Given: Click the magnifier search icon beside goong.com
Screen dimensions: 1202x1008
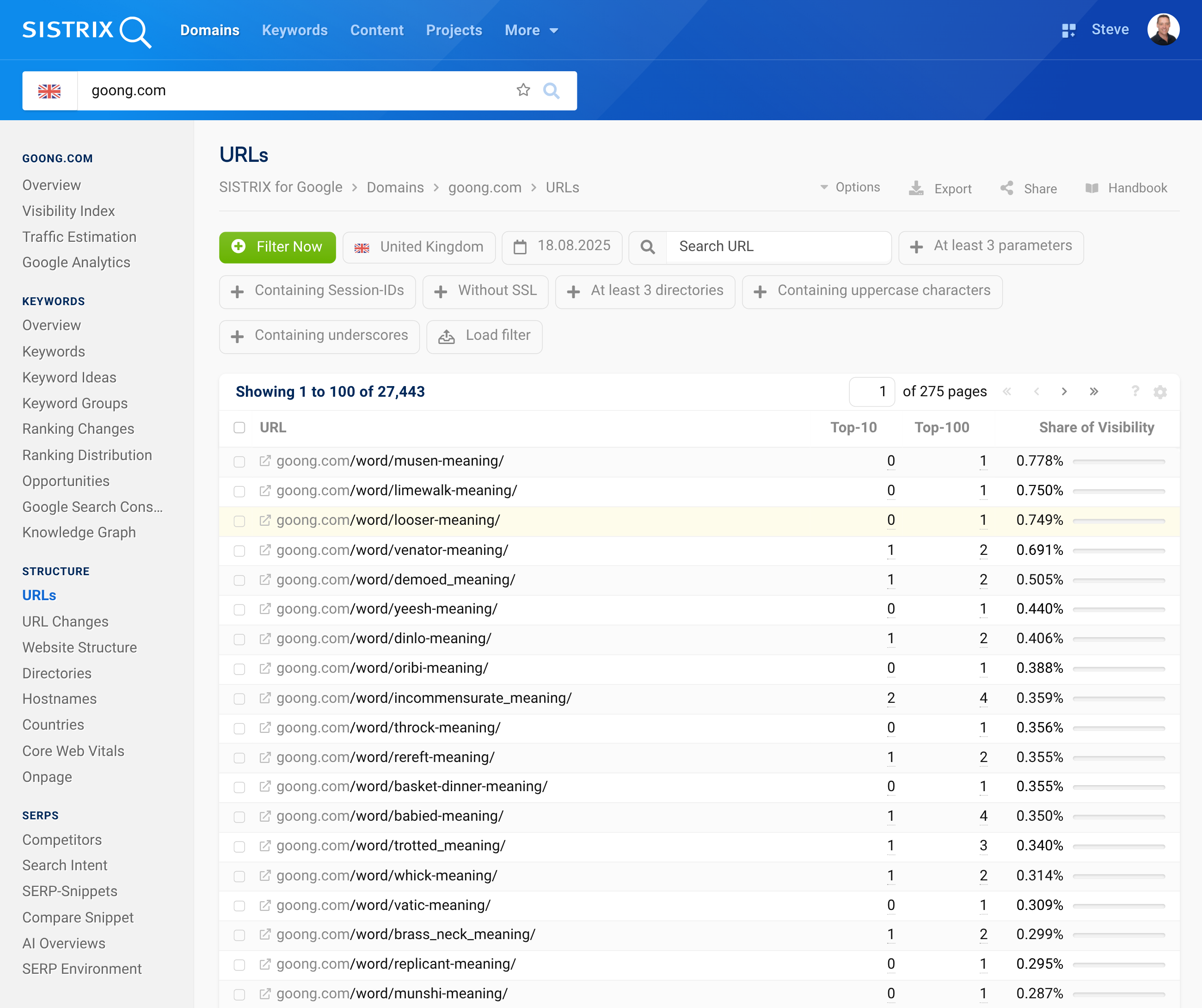Looking at the screenshot, I should tap(551, 91).
